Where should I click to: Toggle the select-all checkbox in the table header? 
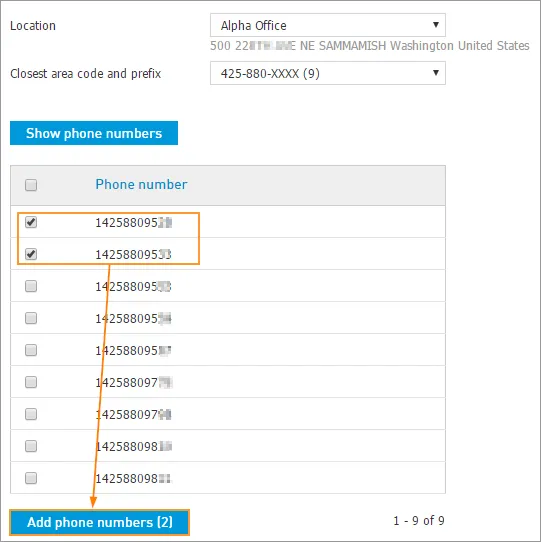point(31,185)
